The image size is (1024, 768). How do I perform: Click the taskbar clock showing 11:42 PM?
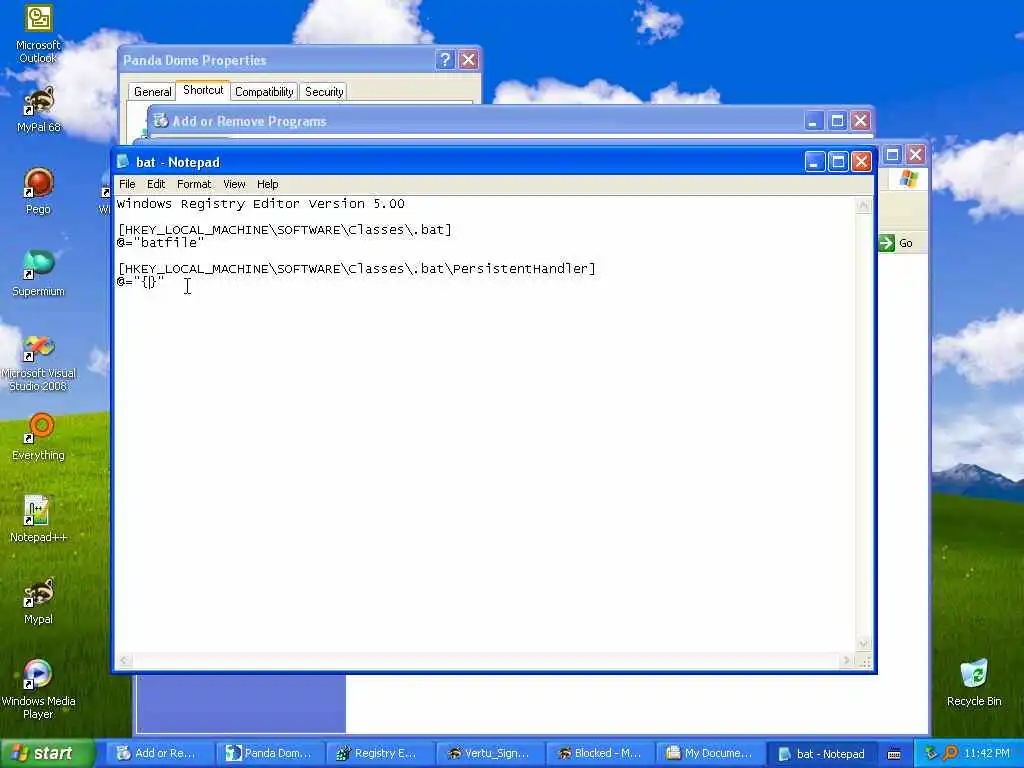click(987, 753)
